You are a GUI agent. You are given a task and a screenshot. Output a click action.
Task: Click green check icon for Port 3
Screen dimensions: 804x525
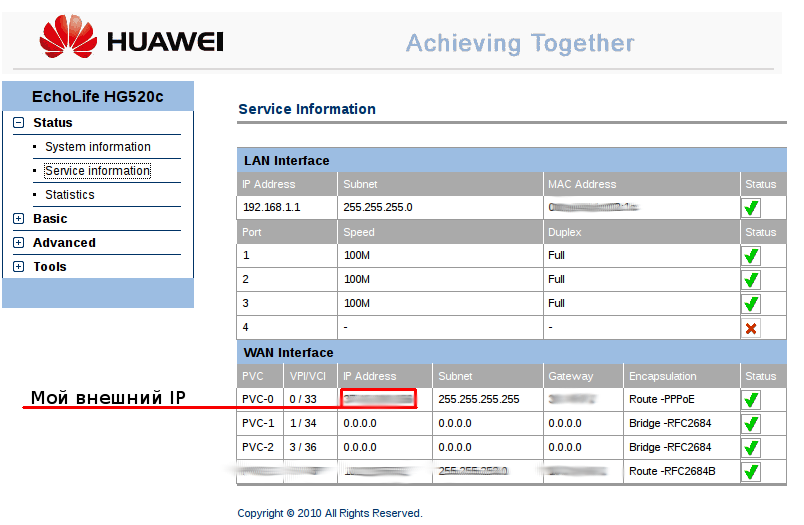(751, 304)
